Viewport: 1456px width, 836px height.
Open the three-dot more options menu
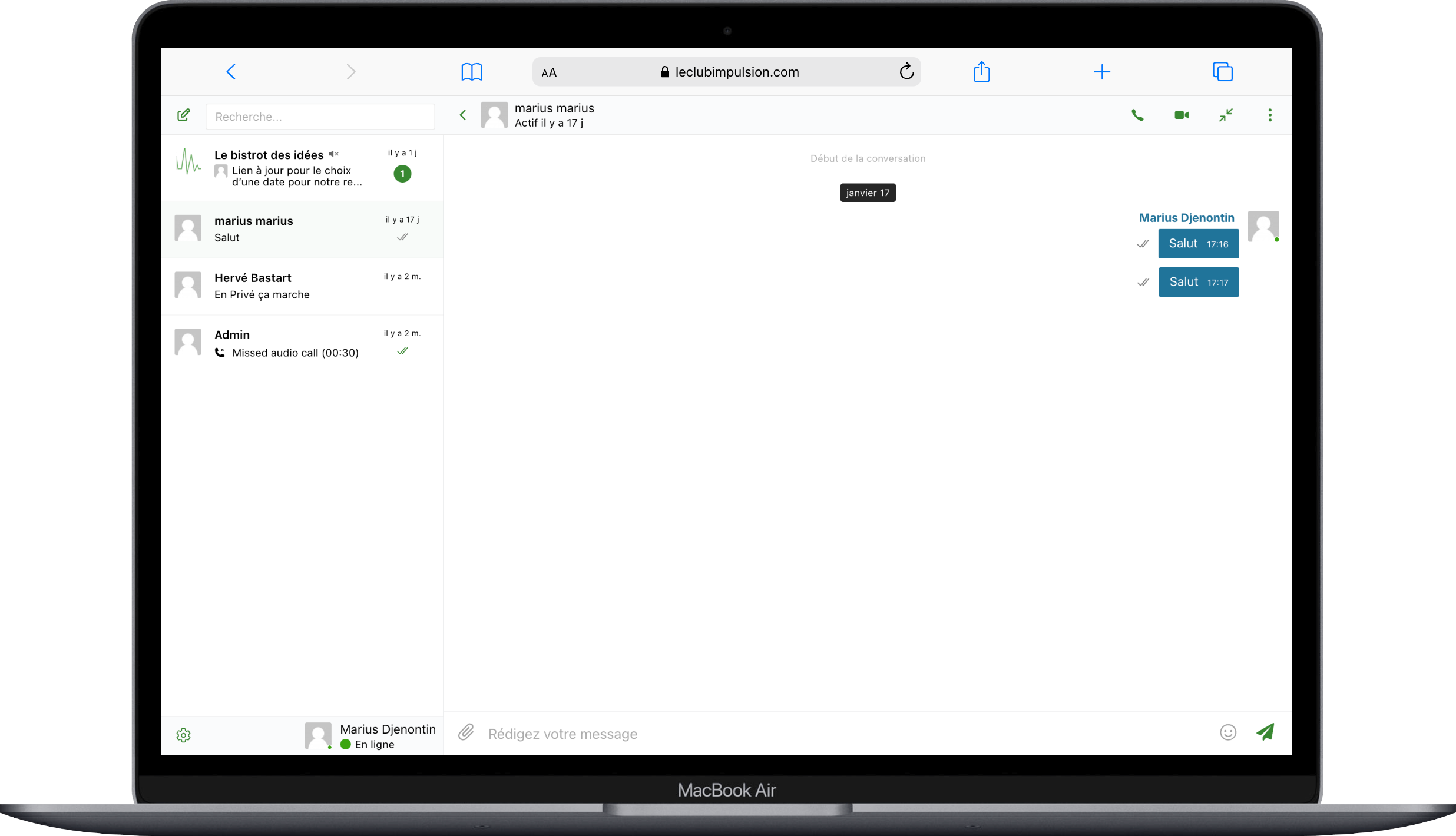[1270, 115]
